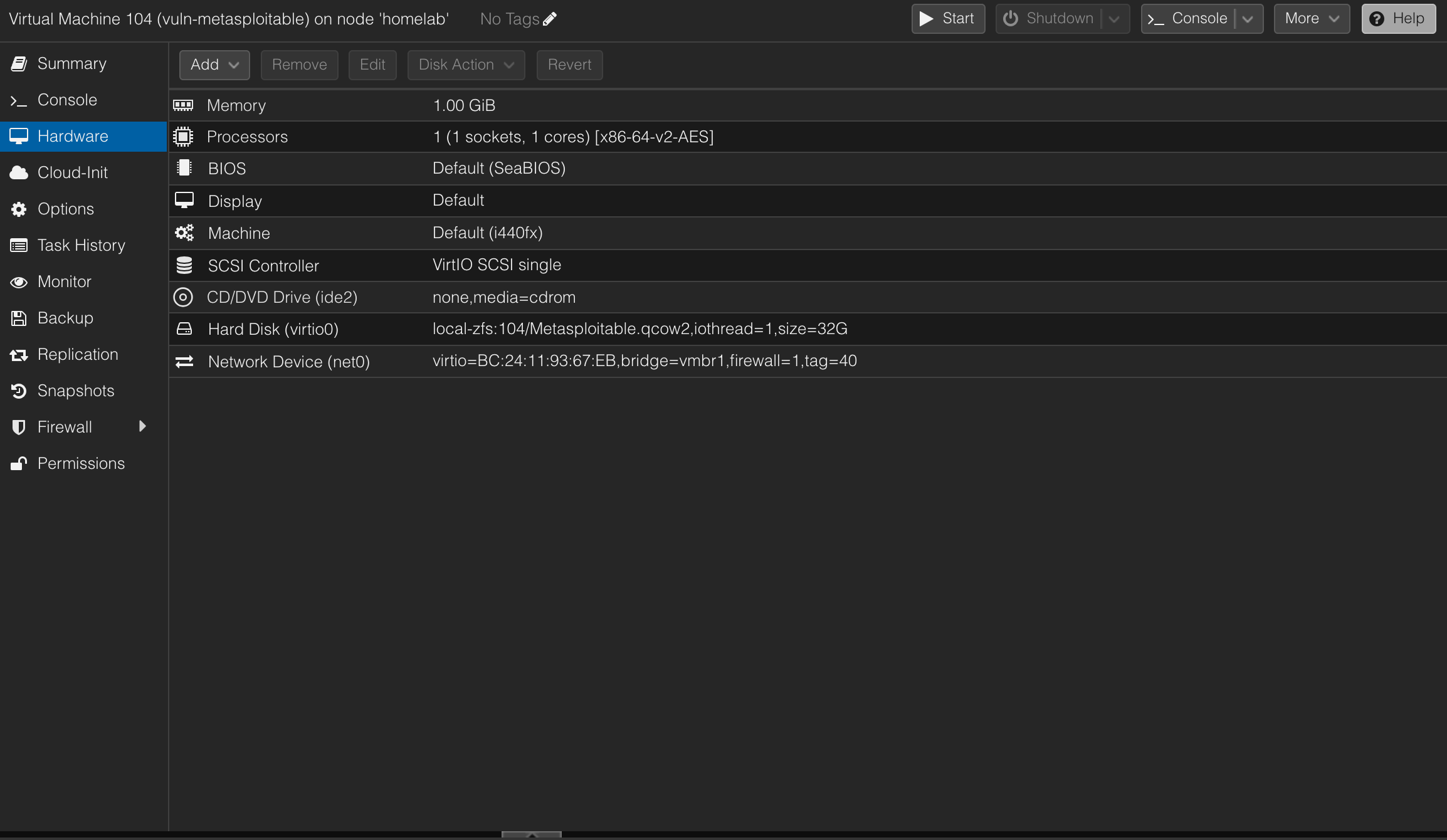Click the Shutdown button
The height and width of the screenshot is (840, 1447).
click(x=1048, y=19)
